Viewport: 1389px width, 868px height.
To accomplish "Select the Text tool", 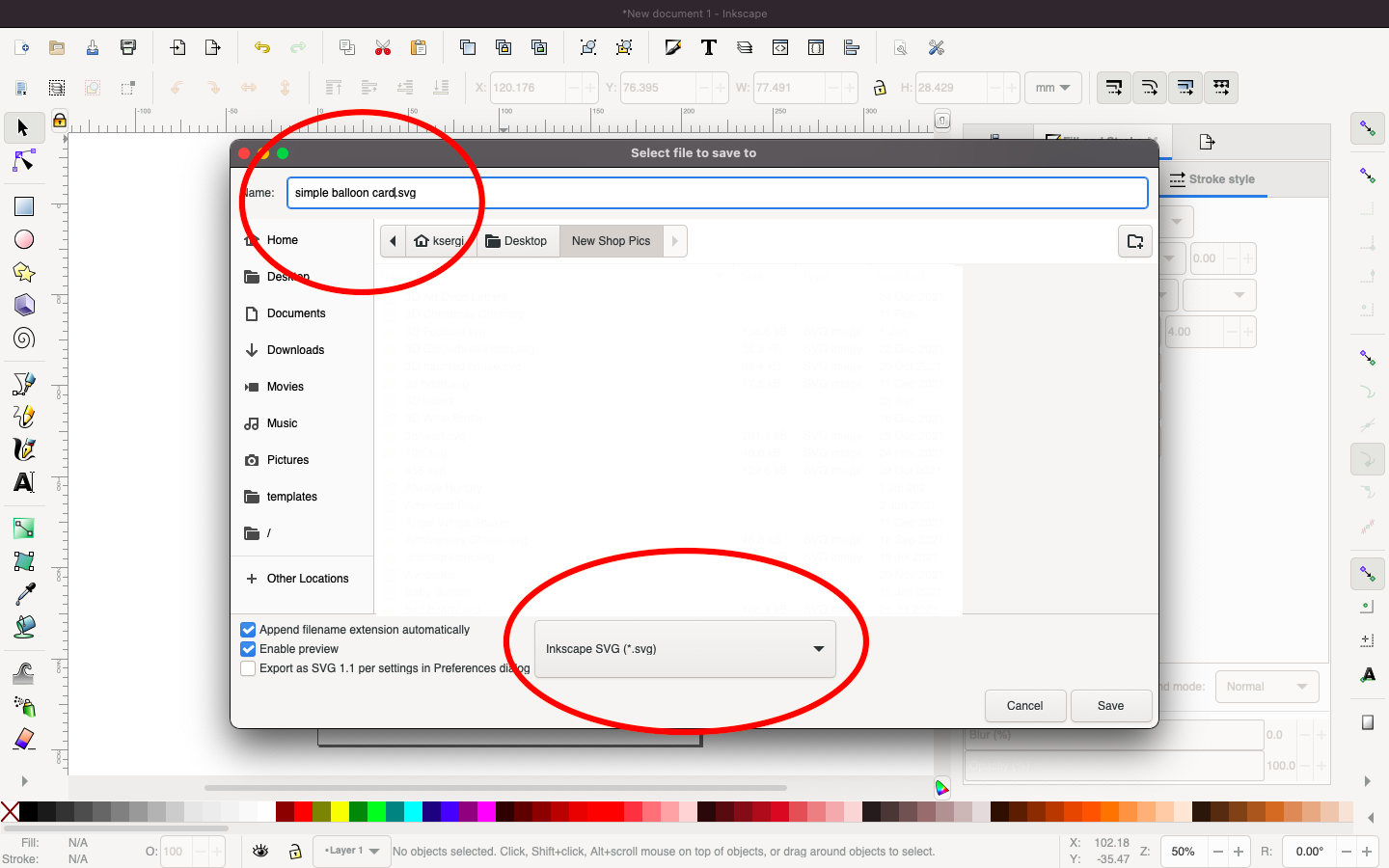I will (x=24, y=482).
